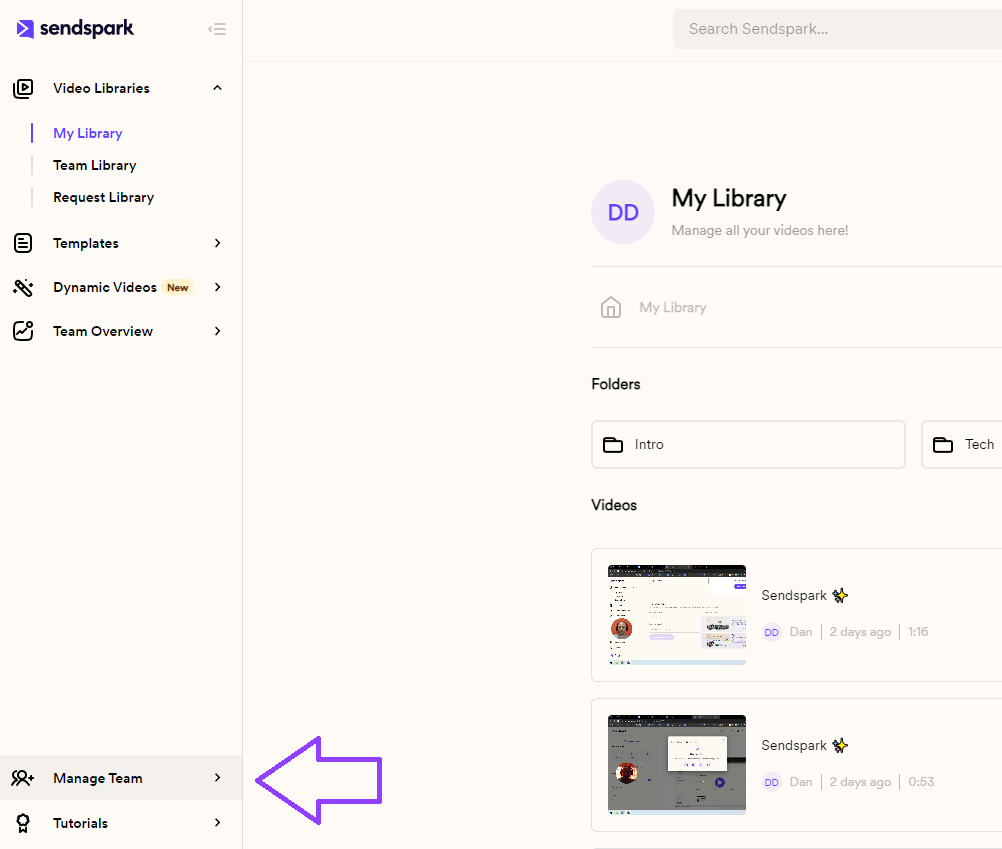Viewport: 1002px width, 849px height.
Task: Open the Manage Team menu
Action: 121,778
